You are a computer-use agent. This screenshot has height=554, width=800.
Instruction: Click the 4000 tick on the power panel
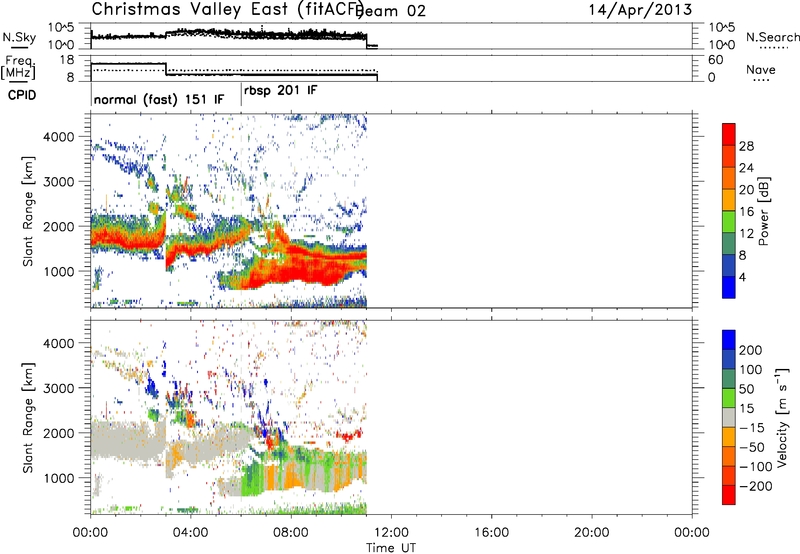(58, 137)
